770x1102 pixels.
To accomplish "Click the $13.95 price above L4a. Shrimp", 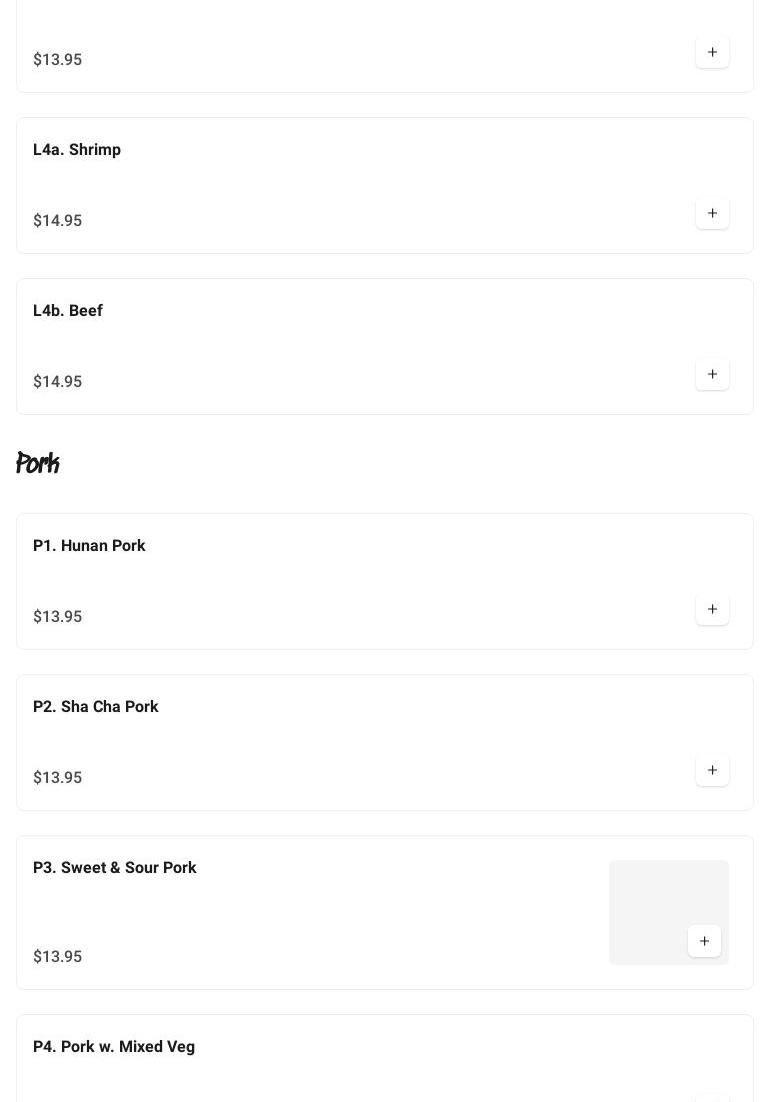I will click(x=58, y=60).
